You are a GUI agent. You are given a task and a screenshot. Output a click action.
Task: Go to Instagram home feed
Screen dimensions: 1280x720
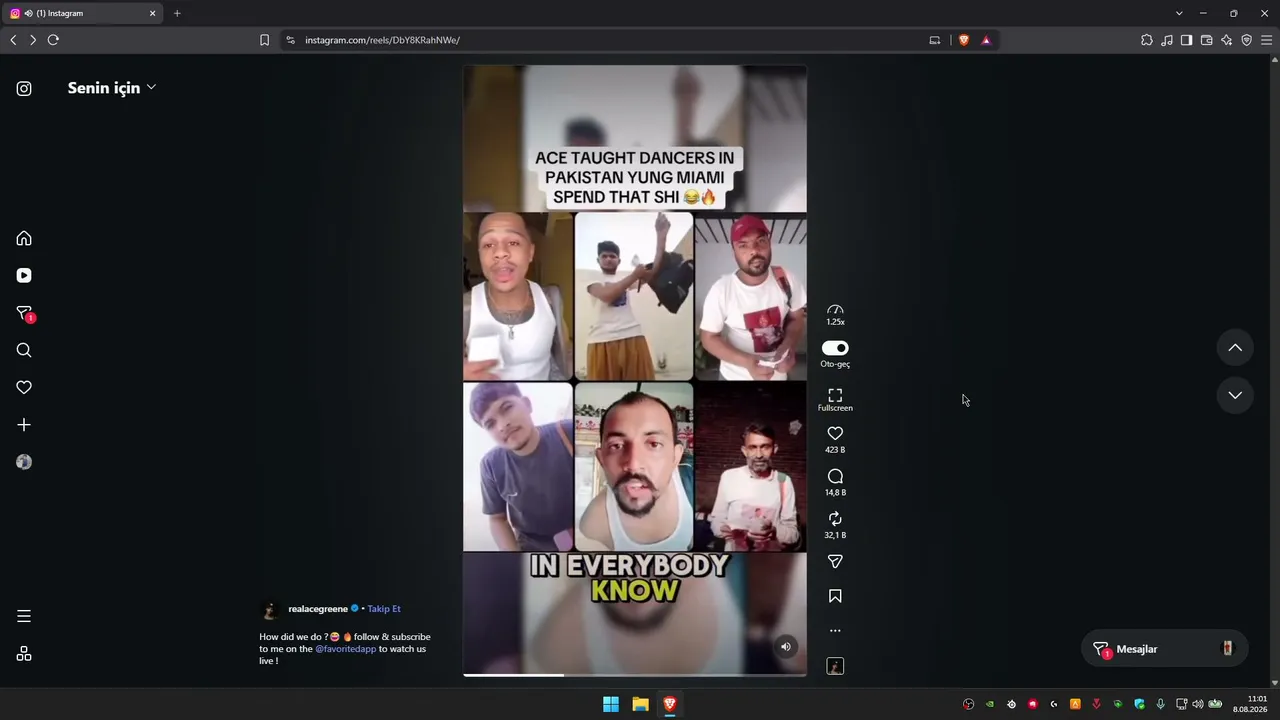[24, 238]
